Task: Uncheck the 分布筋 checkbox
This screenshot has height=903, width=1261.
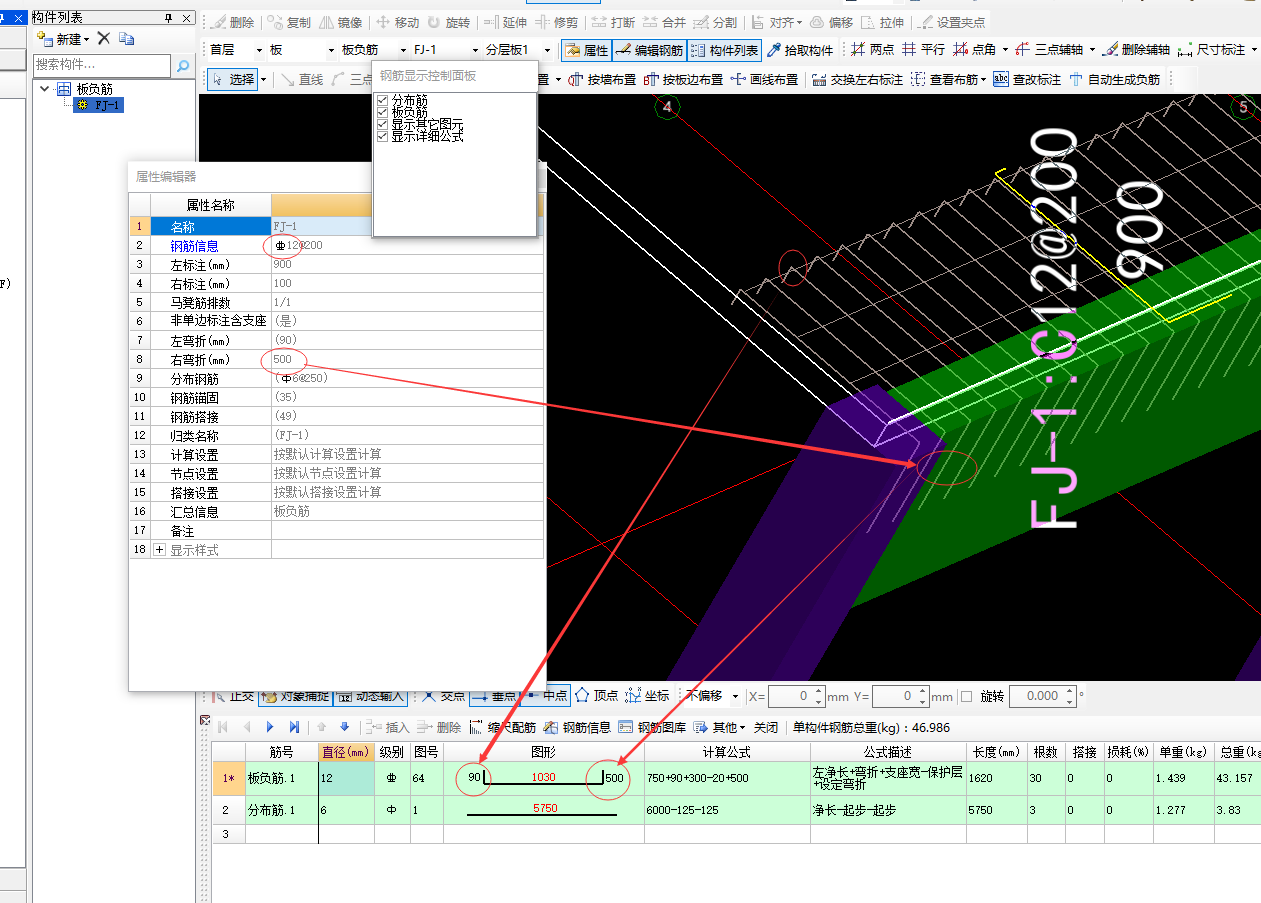Action: click(x=383, y=101)
